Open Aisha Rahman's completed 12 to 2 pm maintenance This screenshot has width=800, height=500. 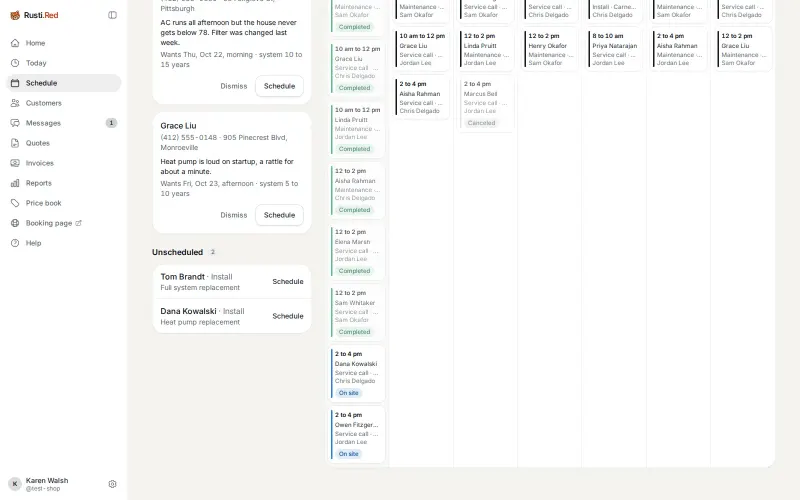point(357,190)
